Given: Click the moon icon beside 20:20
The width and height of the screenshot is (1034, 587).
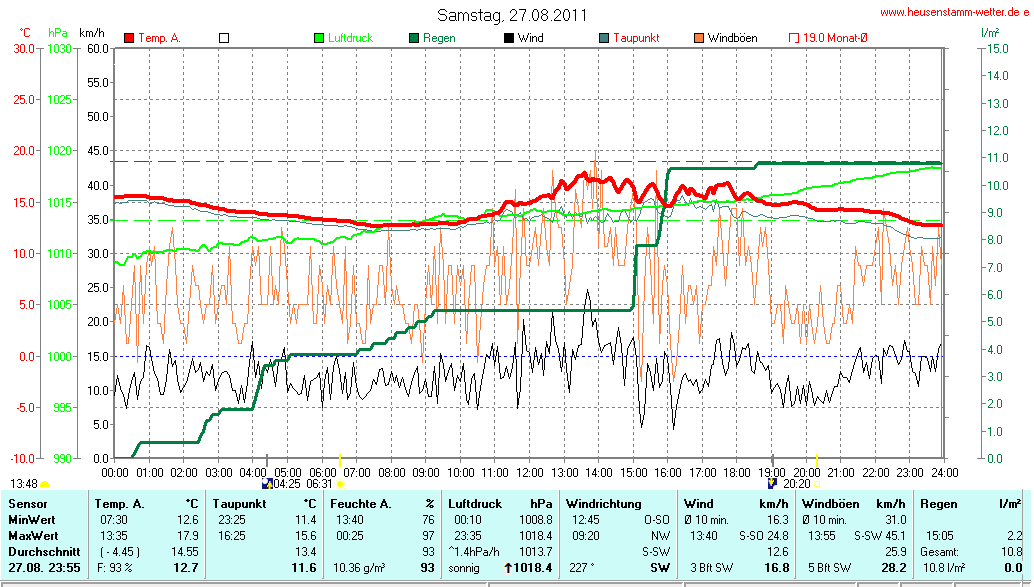Looking at the screenshot, I should pyautogui.click(x=771, y=483).
